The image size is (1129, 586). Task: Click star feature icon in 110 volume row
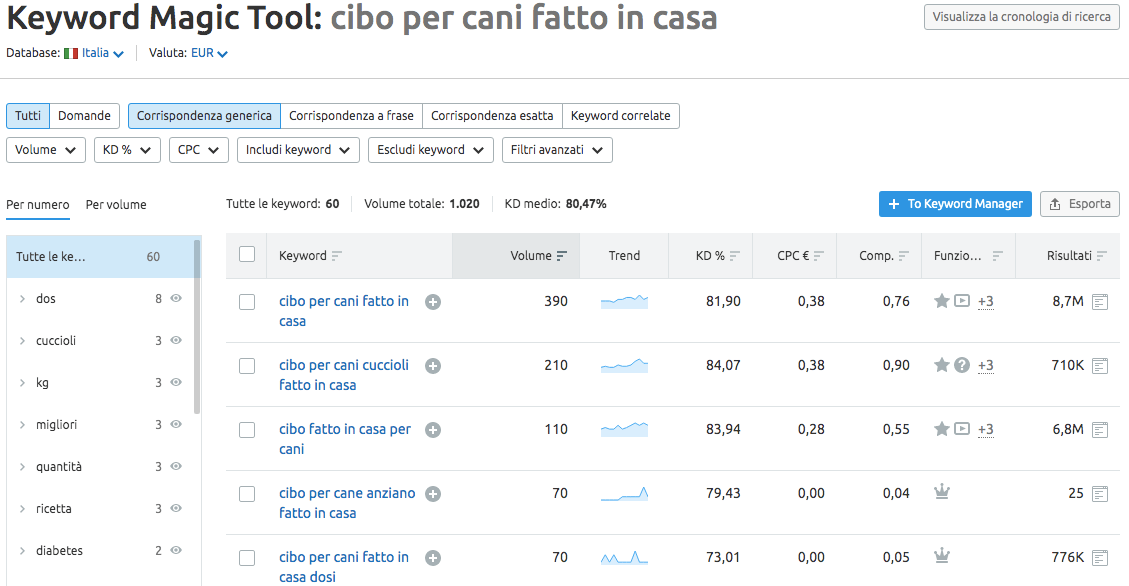(x=941, y=429)
